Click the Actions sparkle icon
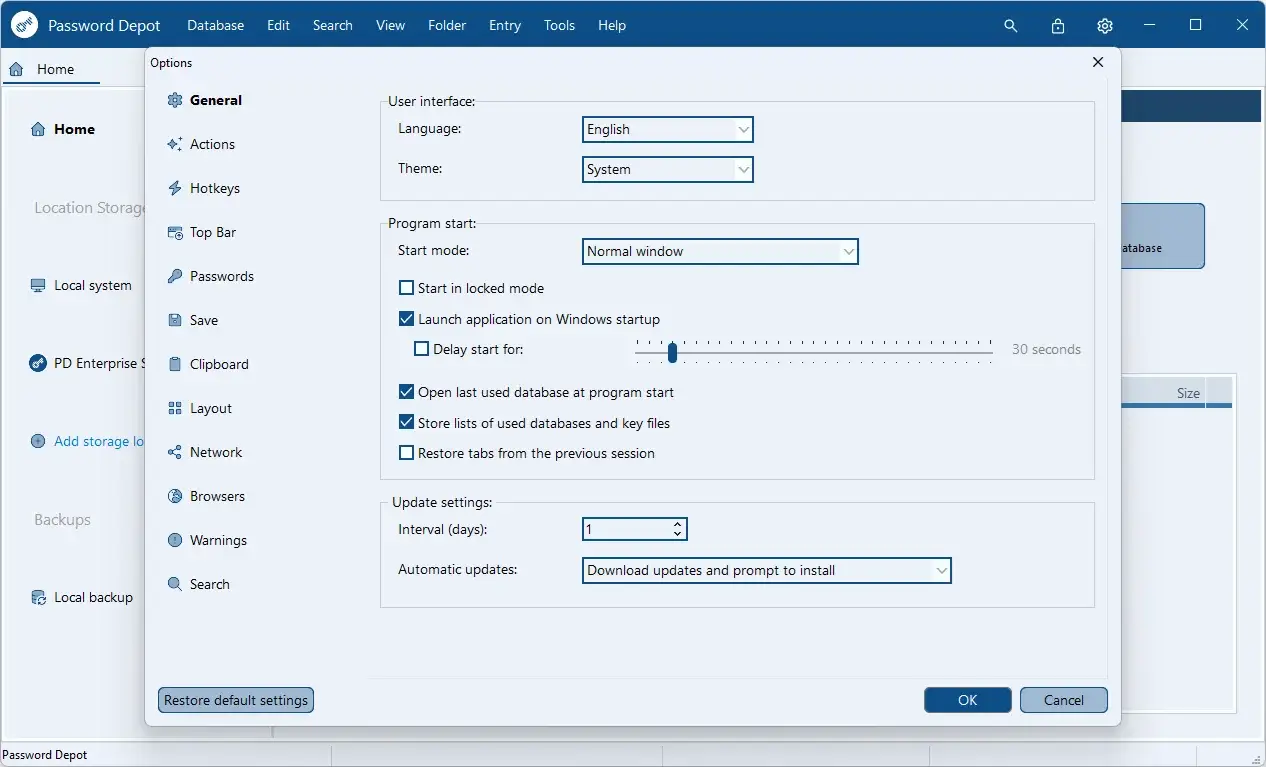 (175, 144)
